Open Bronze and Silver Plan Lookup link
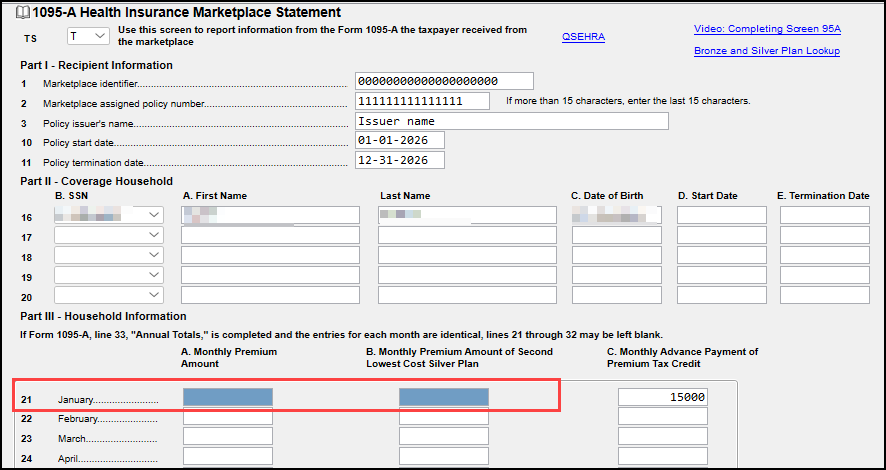Viewport: 886px width, 470px height. [766, 51]
